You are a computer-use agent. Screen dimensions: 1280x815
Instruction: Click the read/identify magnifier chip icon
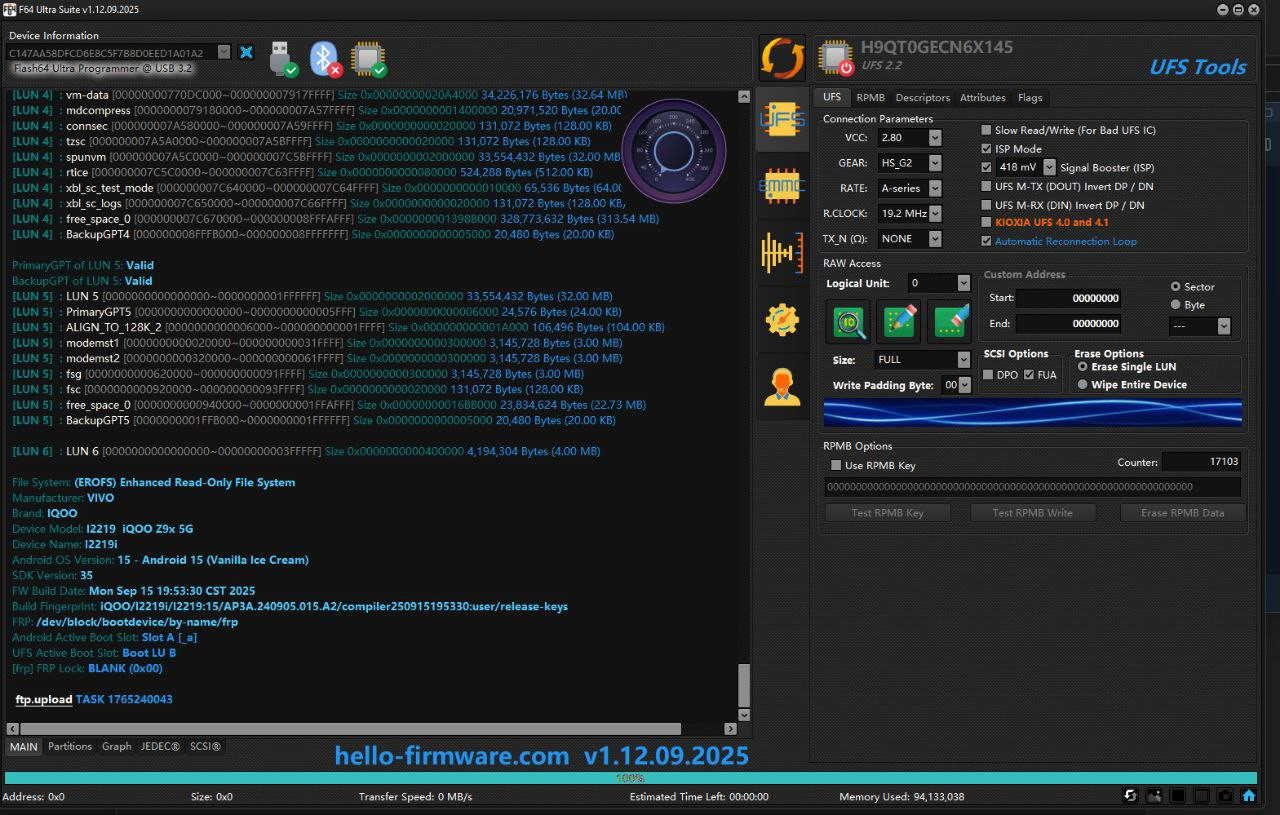(x=849, y=321)
